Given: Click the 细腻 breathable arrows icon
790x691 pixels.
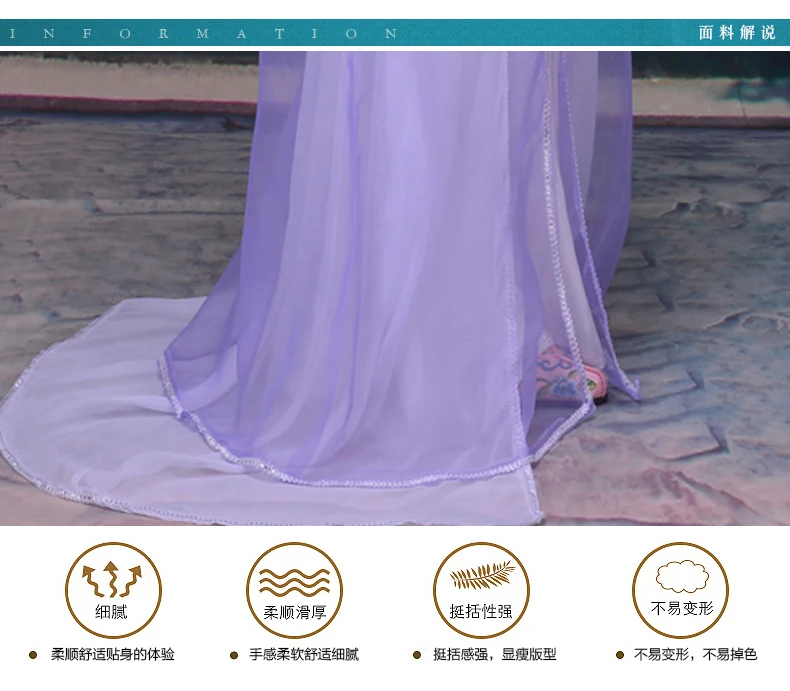Looking at the screenshot, I should click(113, 590).
